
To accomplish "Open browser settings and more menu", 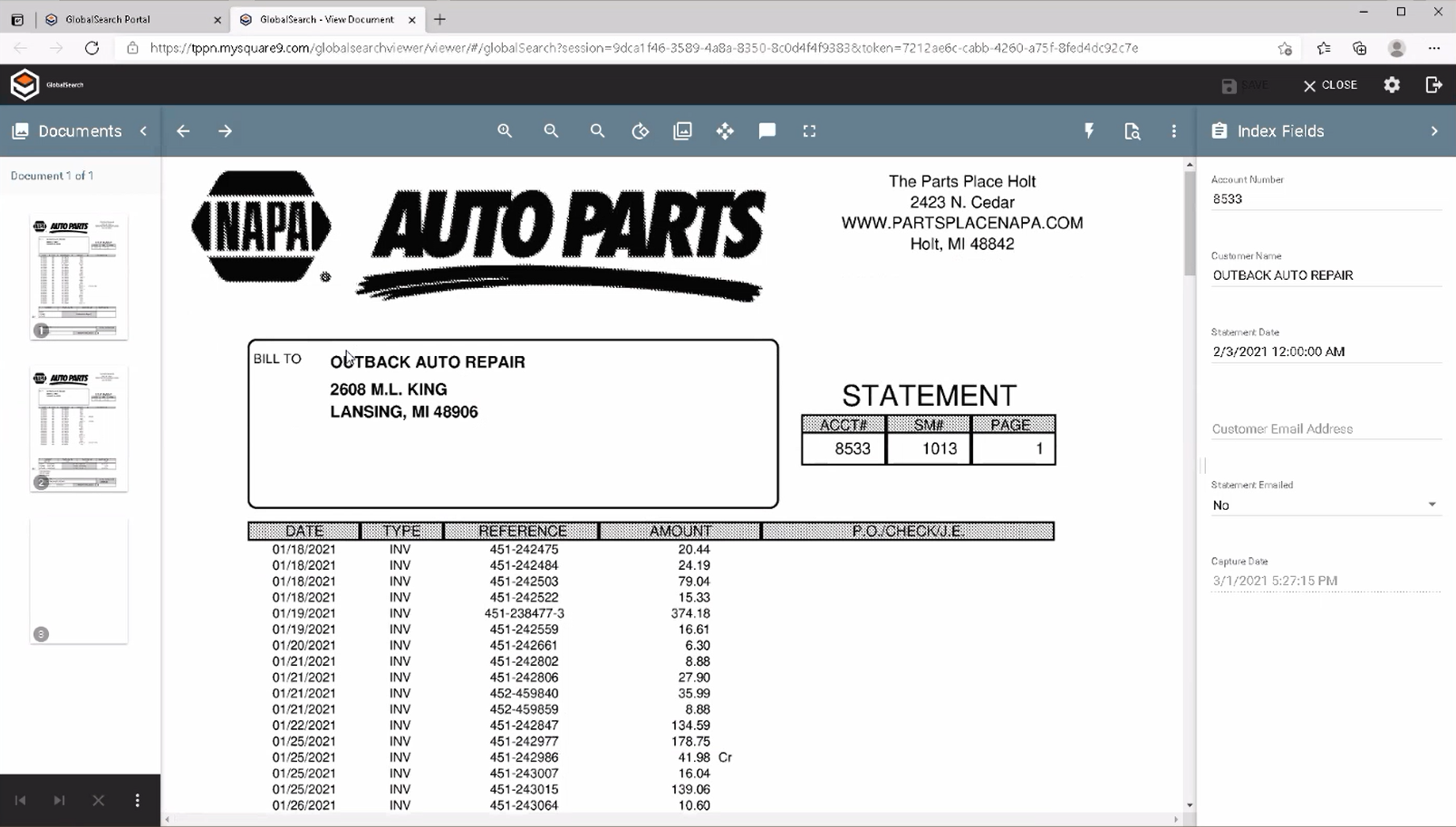I will [x=1433, y=48].
